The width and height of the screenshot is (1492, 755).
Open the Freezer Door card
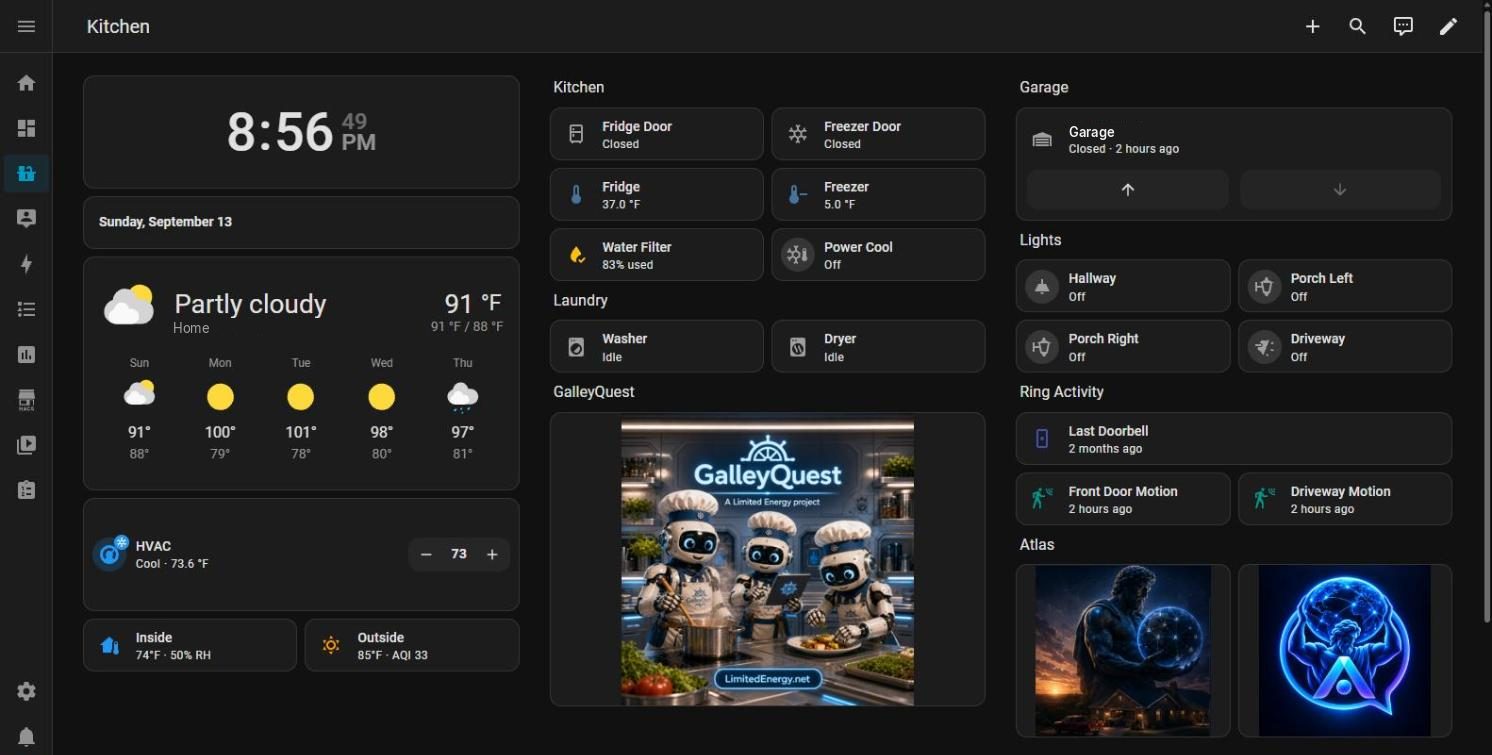(878, 134)
